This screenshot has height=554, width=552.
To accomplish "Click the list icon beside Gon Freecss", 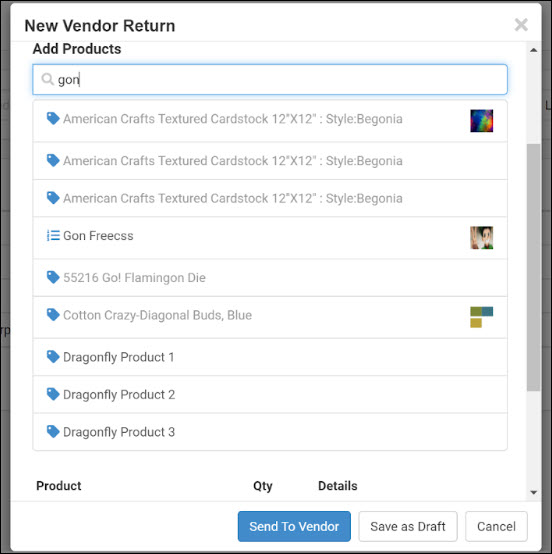I will (53, 235).
